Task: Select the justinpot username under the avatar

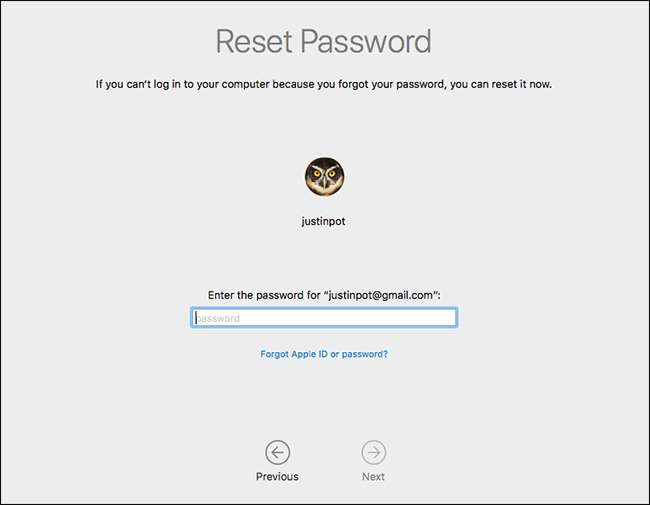Action: pyautogui.click(x=324, y=221)
